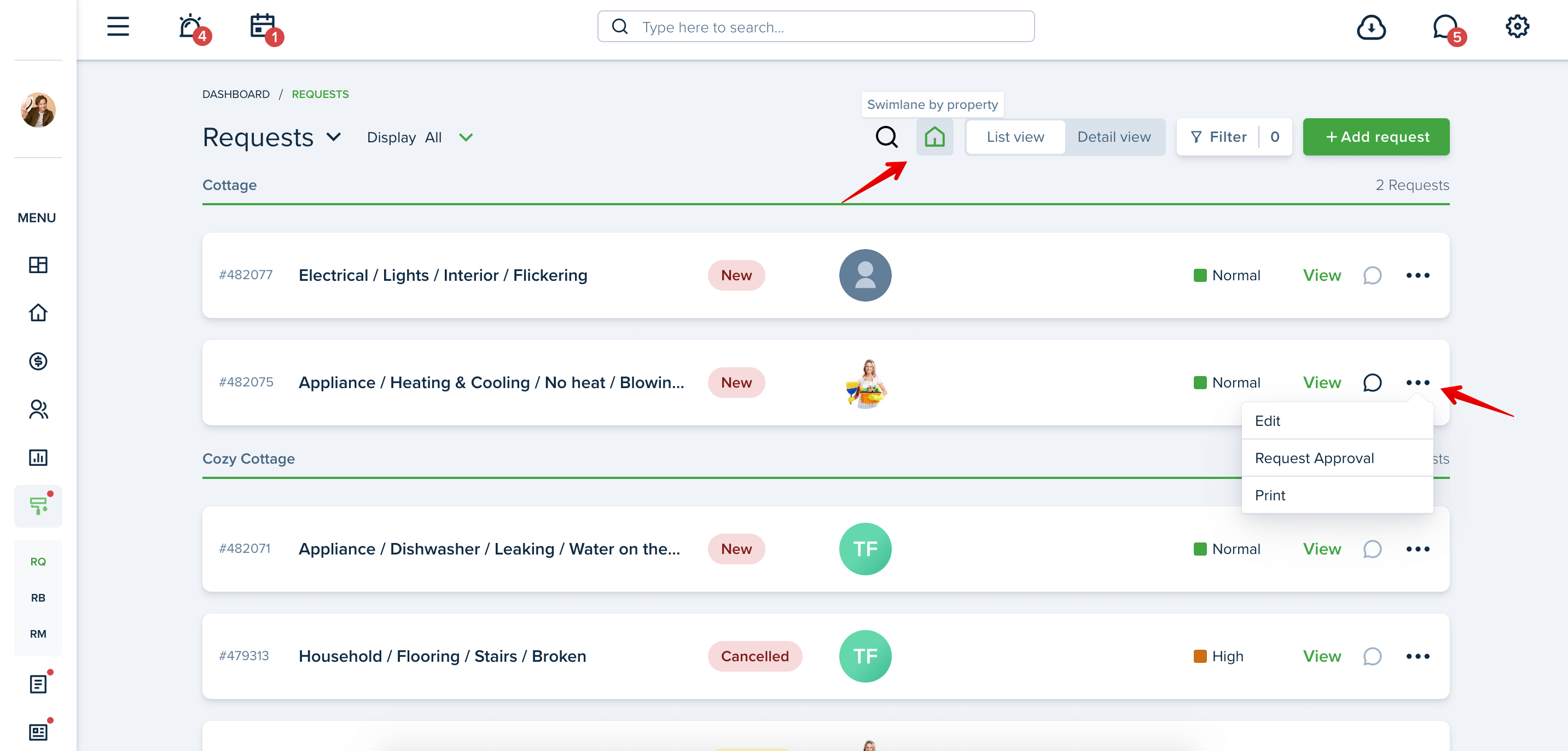Close more options menu of request #482075
This screenshot has width=1568, height=751.
1418,383
